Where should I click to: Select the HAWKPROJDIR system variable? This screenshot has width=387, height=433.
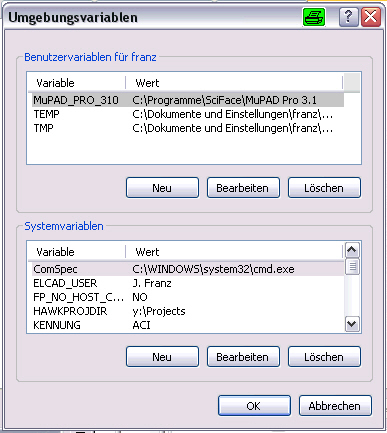pos(70,311)
